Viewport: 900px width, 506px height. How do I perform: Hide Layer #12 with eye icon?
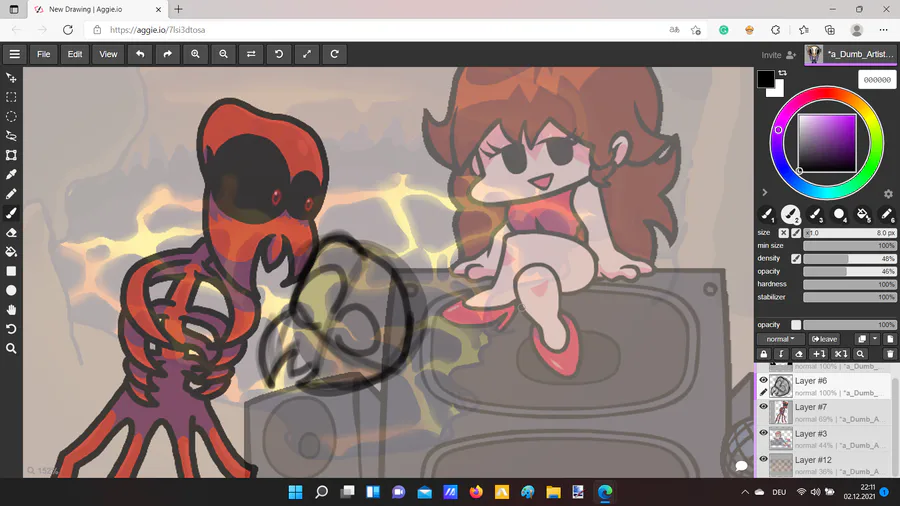click(763, 459)
